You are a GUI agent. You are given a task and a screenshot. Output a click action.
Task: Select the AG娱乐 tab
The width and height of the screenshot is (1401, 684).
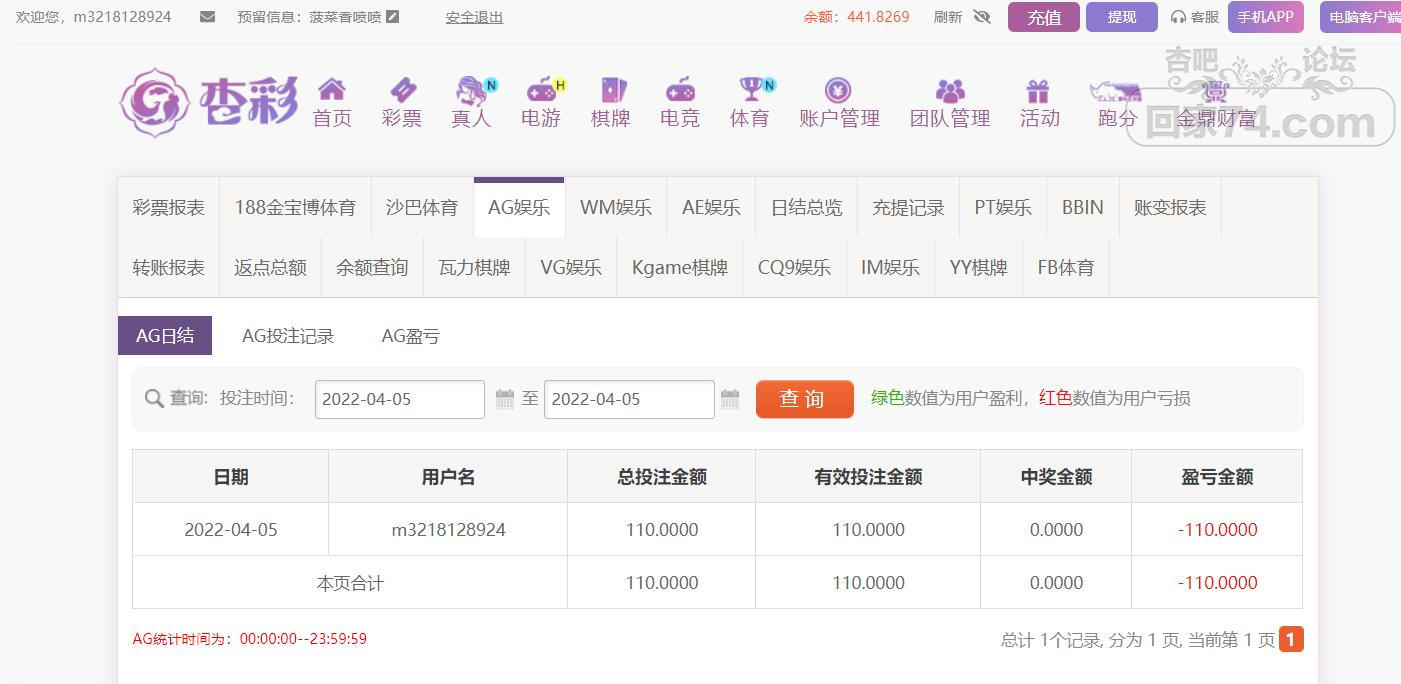(x=519, y=207)
